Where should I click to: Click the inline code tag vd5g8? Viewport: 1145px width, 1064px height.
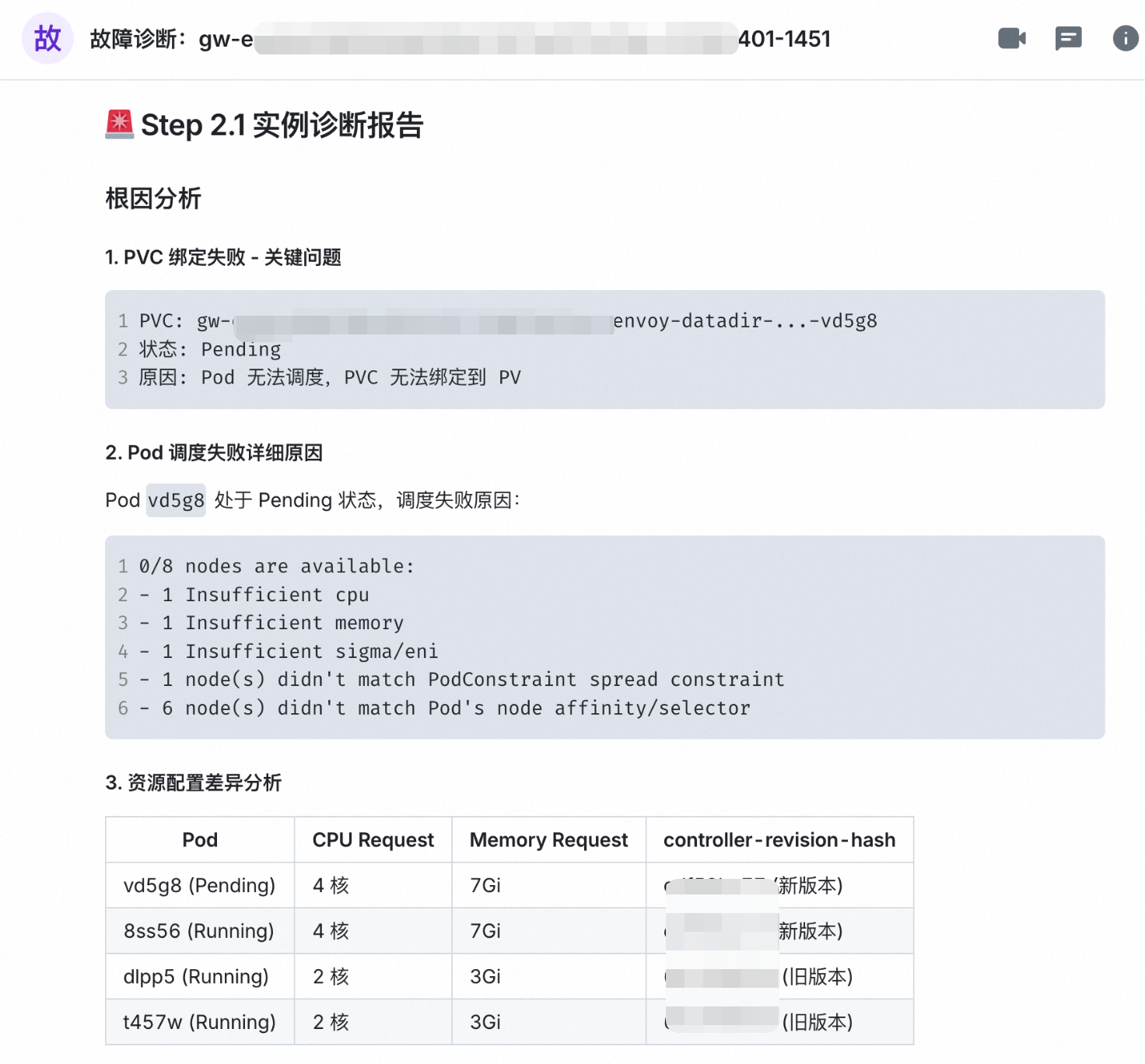pos(177,500)
